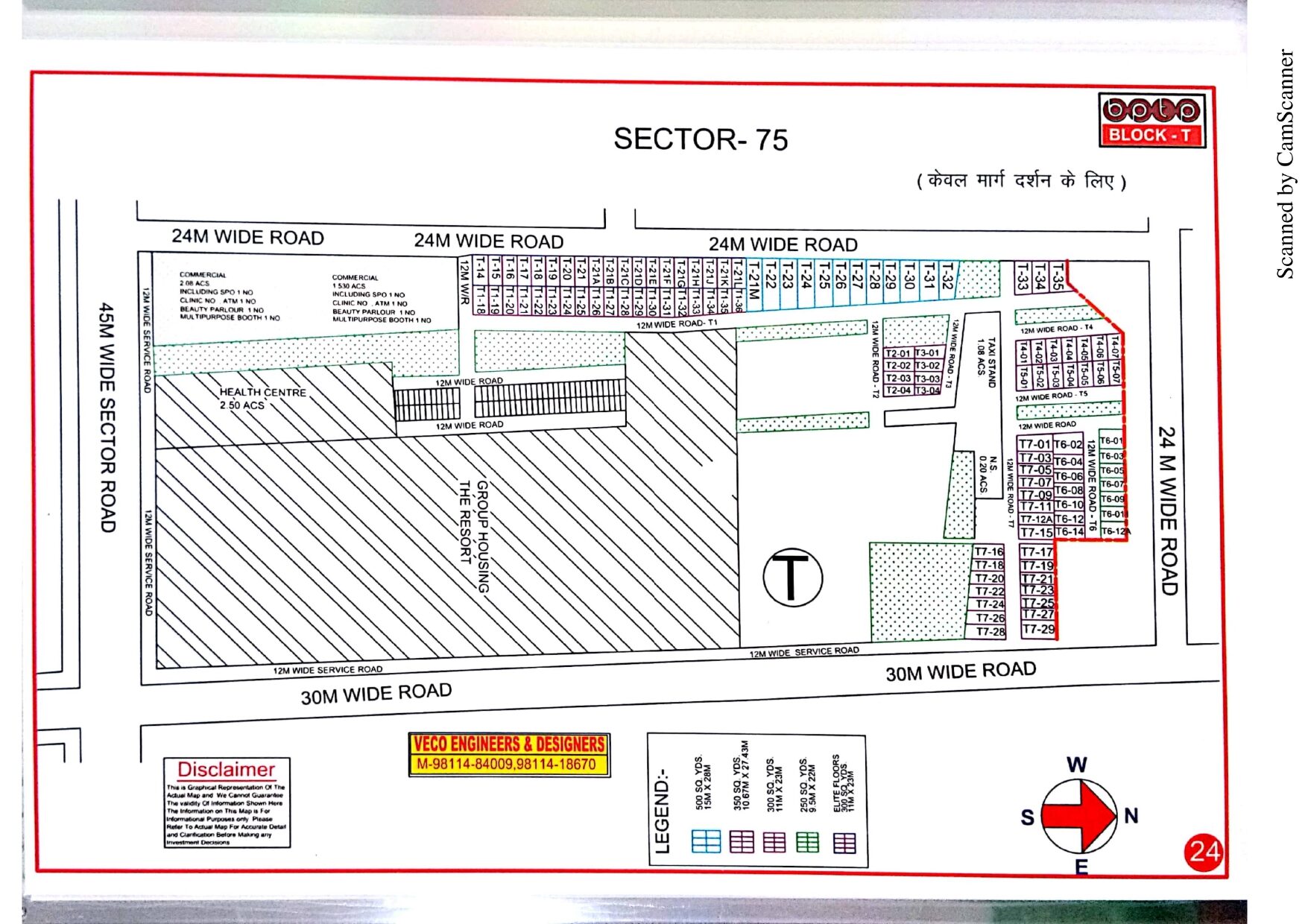Click the Scanned by CamScanner watermark
Viewport: 1308px width, 924px height.
tap(1285, 164)
